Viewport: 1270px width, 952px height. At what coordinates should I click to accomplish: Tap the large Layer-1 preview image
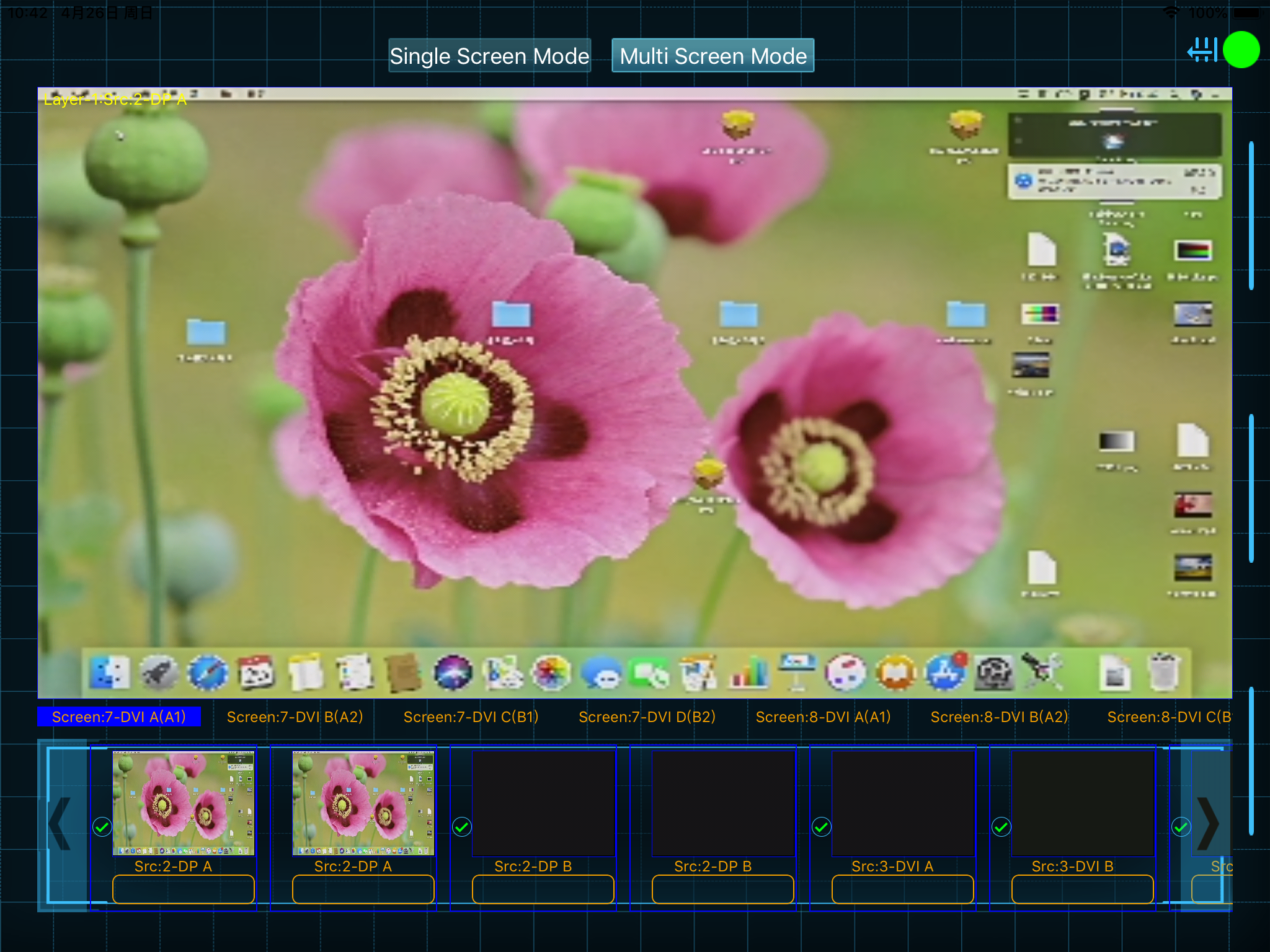(635, 393)
